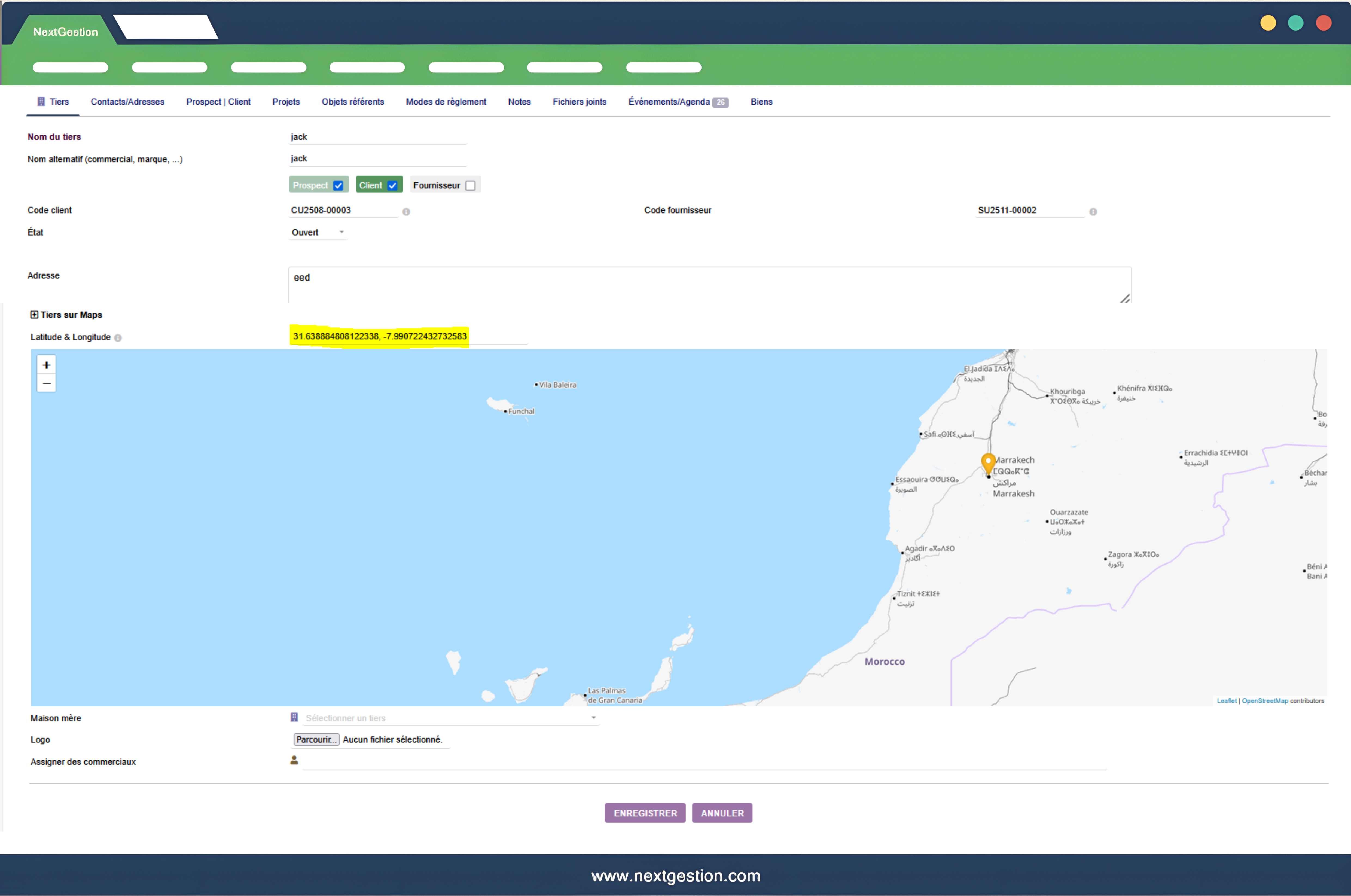Click the ENREGISTRER button

pos(645,813)
